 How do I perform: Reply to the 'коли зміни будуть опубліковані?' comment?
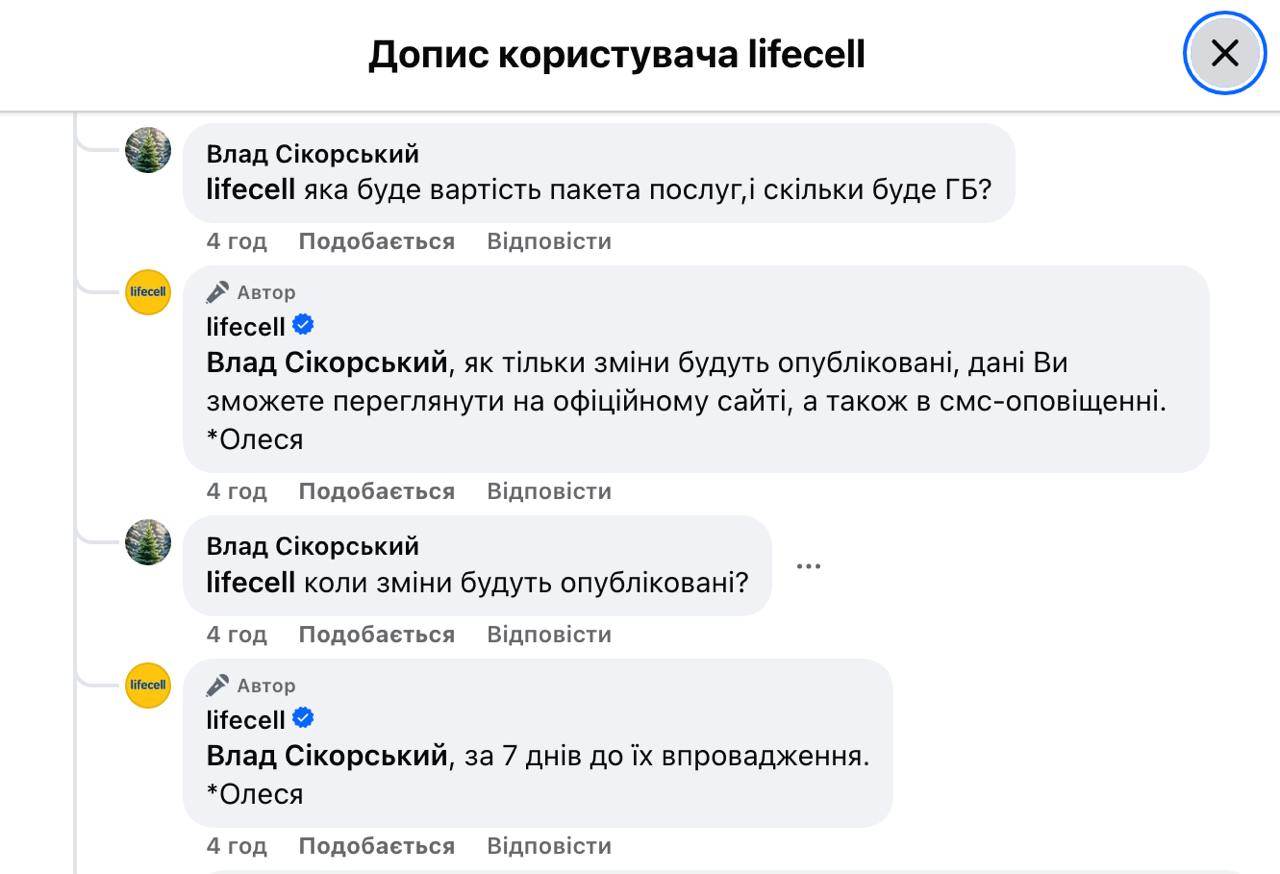coord(548,634)
